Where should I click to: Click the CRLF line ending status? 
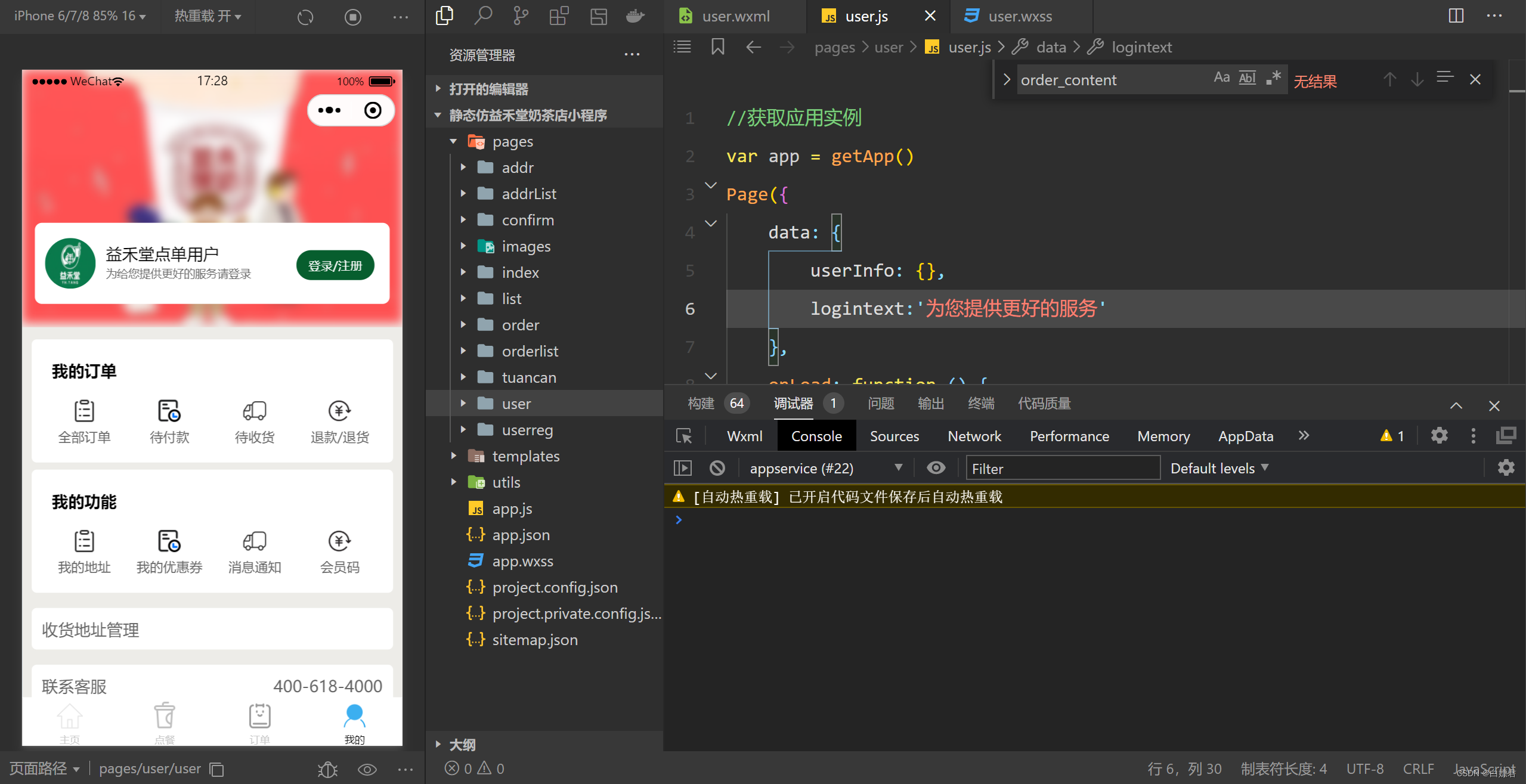pos(1418,768)
